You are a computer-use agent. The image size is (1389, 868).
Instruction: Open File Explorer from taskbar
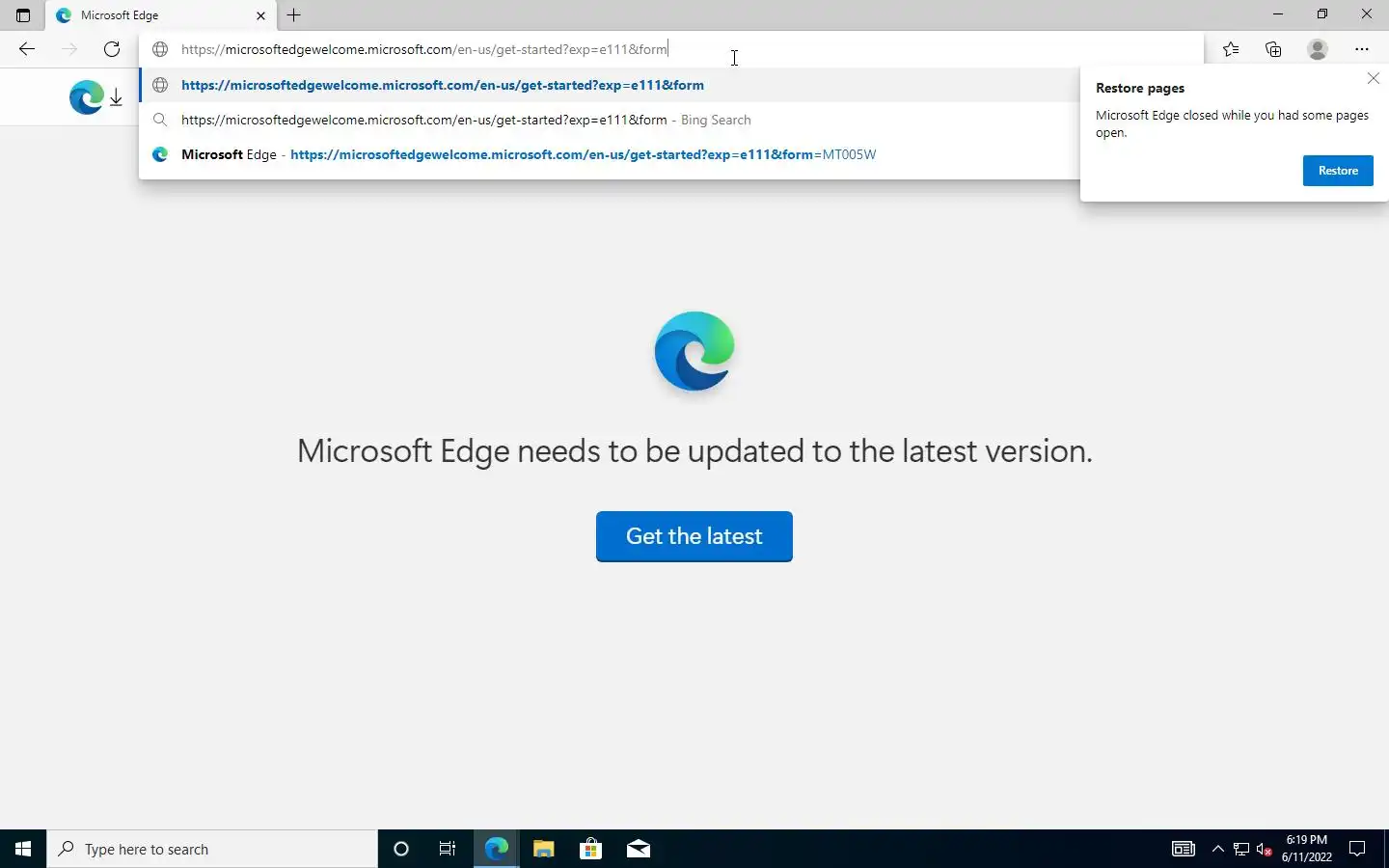(x=543, y=849)
